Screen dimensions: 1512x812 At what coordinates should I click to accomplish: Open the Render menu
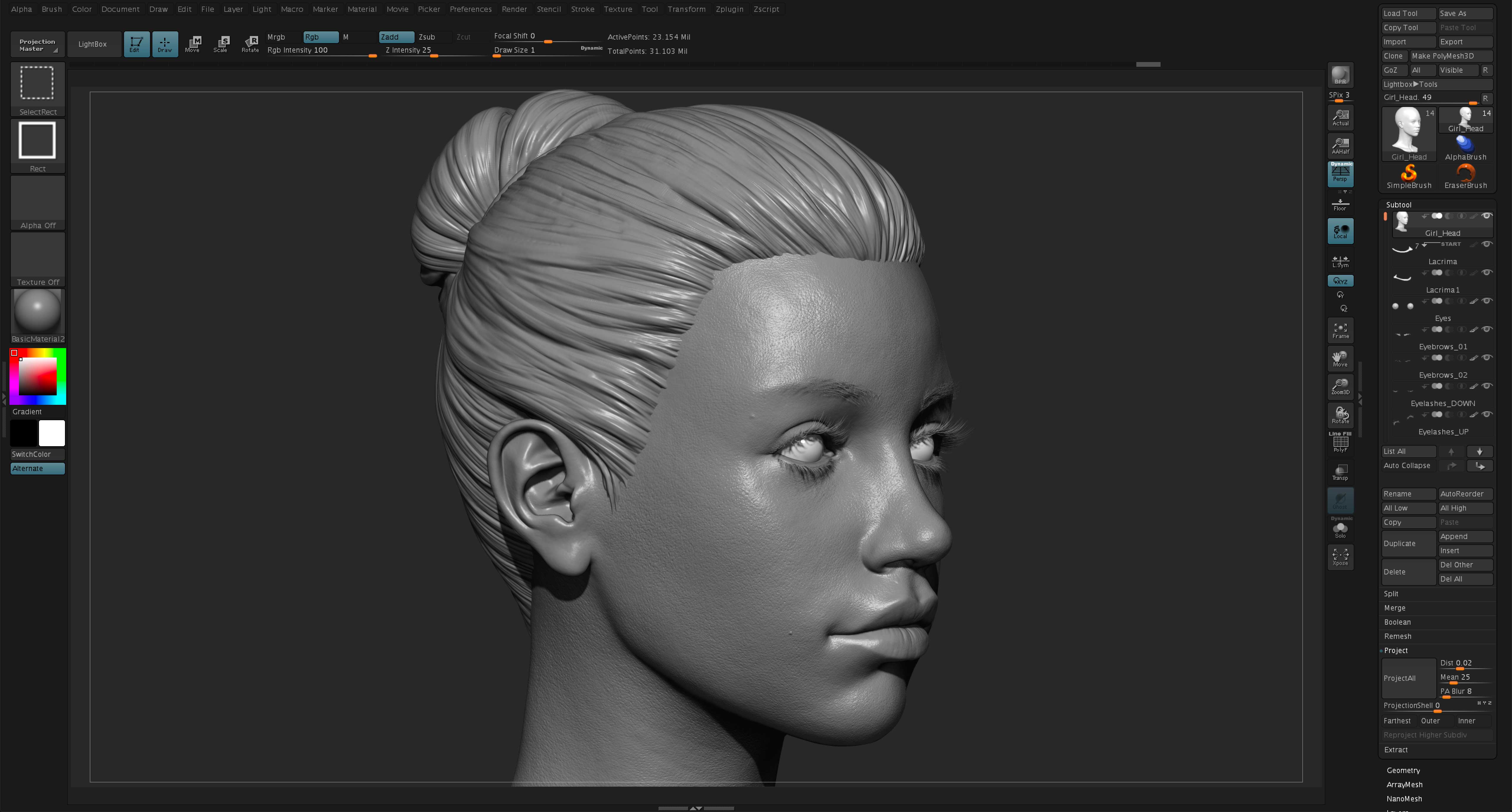[x=514, y=9]
